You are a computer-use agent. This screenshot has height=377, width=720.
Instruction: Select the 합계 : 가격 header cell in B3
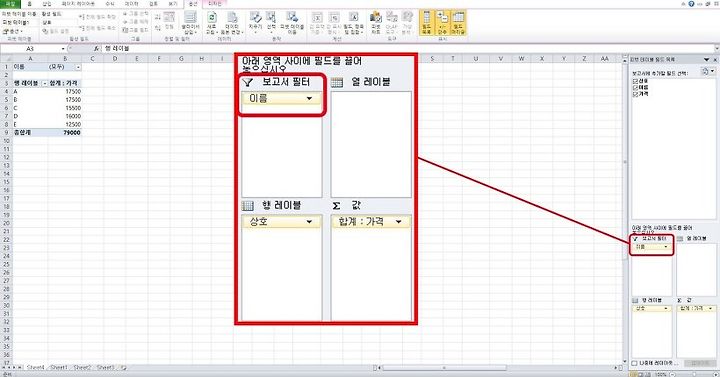[x=64, y=84]
